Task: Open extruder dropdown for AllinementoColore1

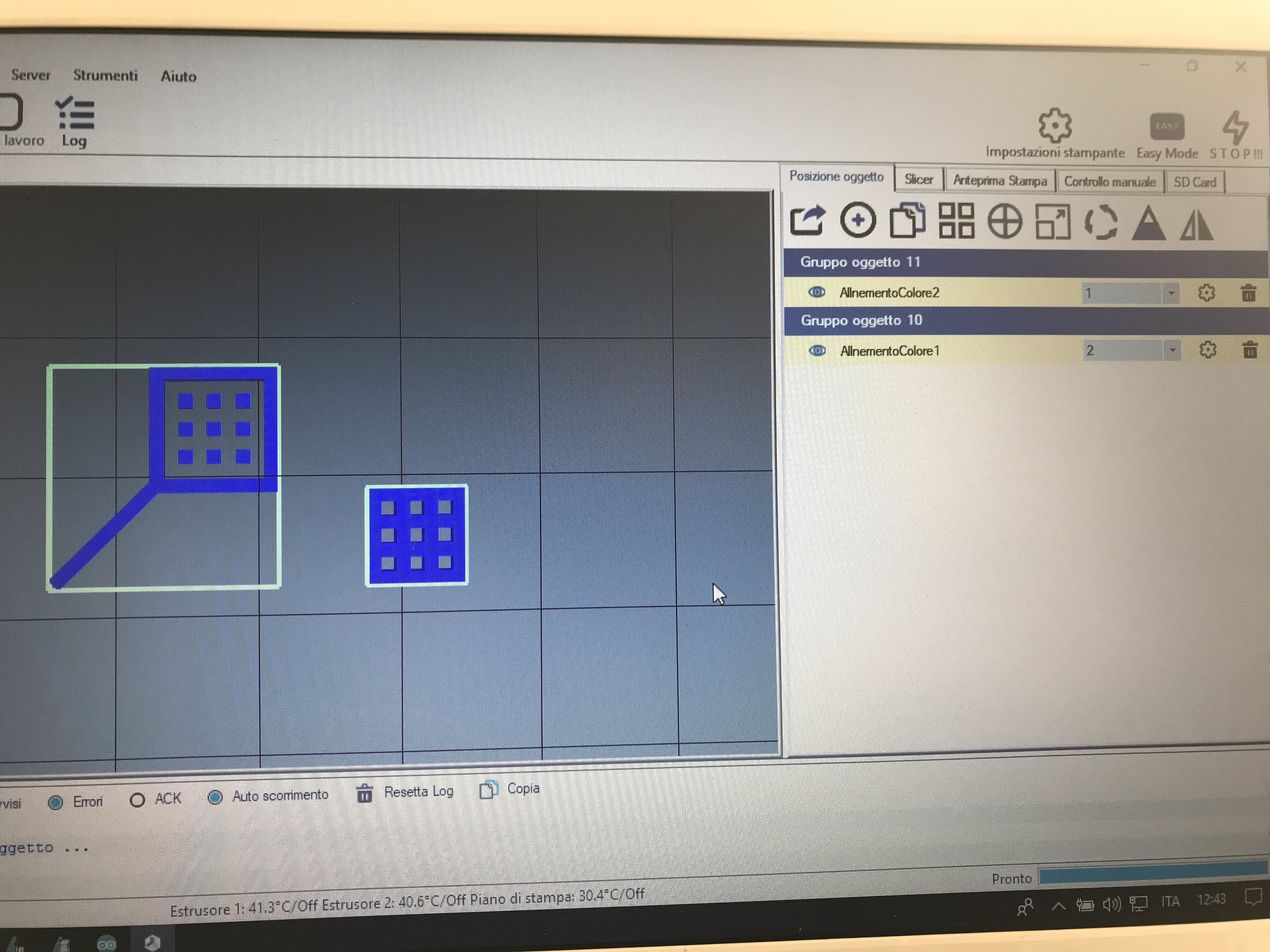Action: 1172,350
